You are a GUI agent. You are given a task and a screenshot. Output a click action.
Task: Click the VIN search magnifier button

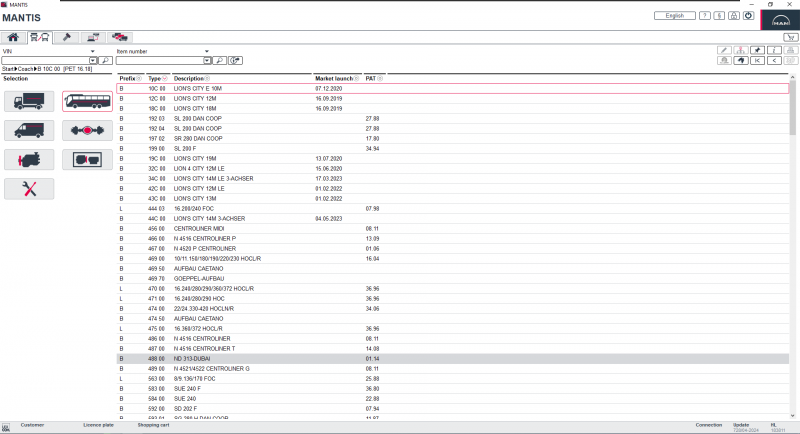click(x=105, y=61)
